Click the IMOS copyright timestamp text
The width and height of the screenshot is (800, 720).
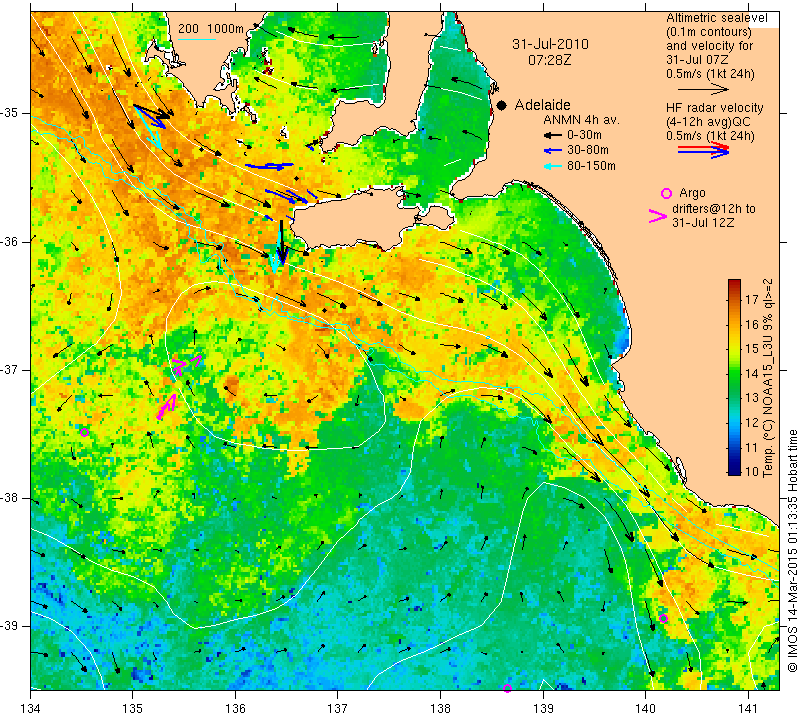(792, 551)
